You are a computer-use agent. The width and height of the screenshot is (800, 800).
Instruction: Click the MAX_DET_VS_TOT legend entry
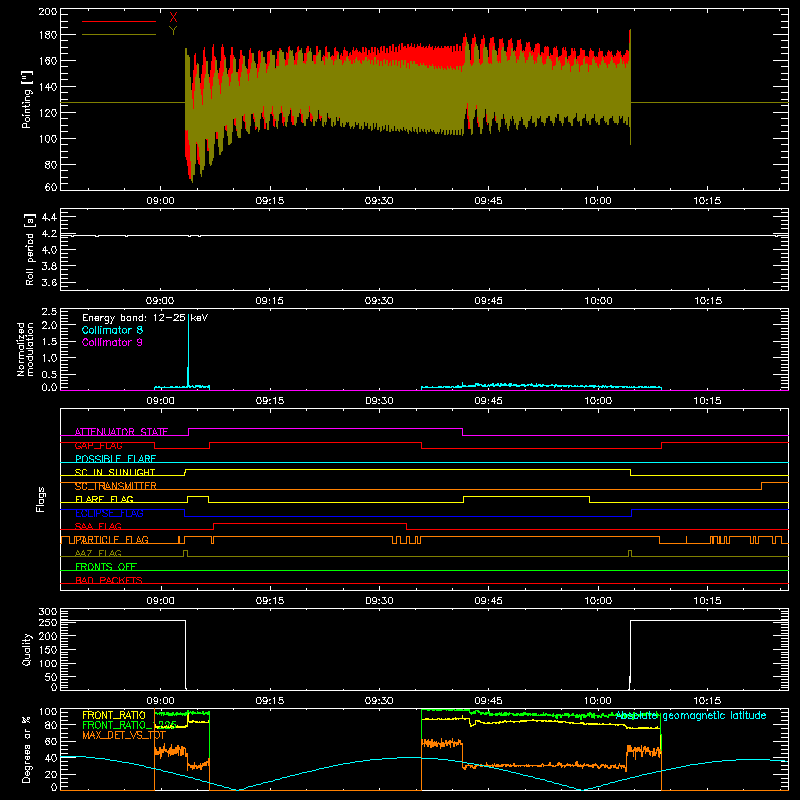[124, 735]
